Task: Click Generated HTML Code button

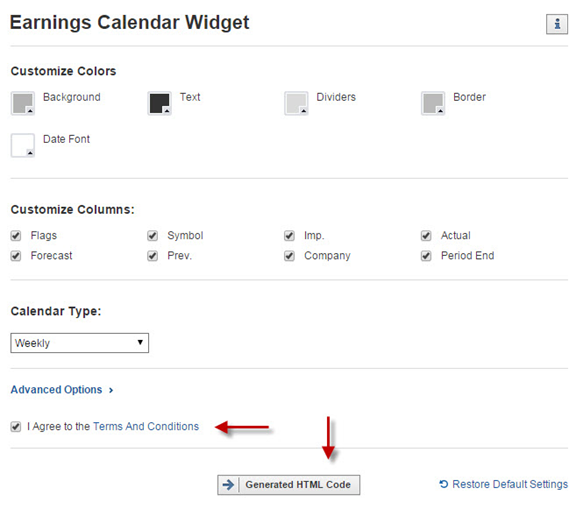Action: tap(289, 485)
